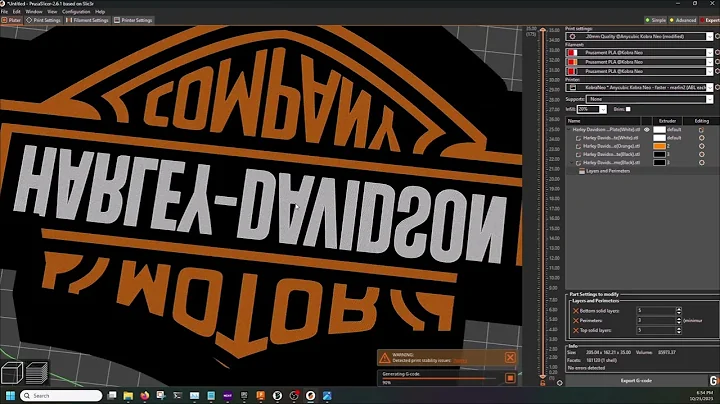Image resolution: width=720 pixels, height=404 pixels.
Task: Collapse the last (Black).stl part node
Action: pos(573,163)
